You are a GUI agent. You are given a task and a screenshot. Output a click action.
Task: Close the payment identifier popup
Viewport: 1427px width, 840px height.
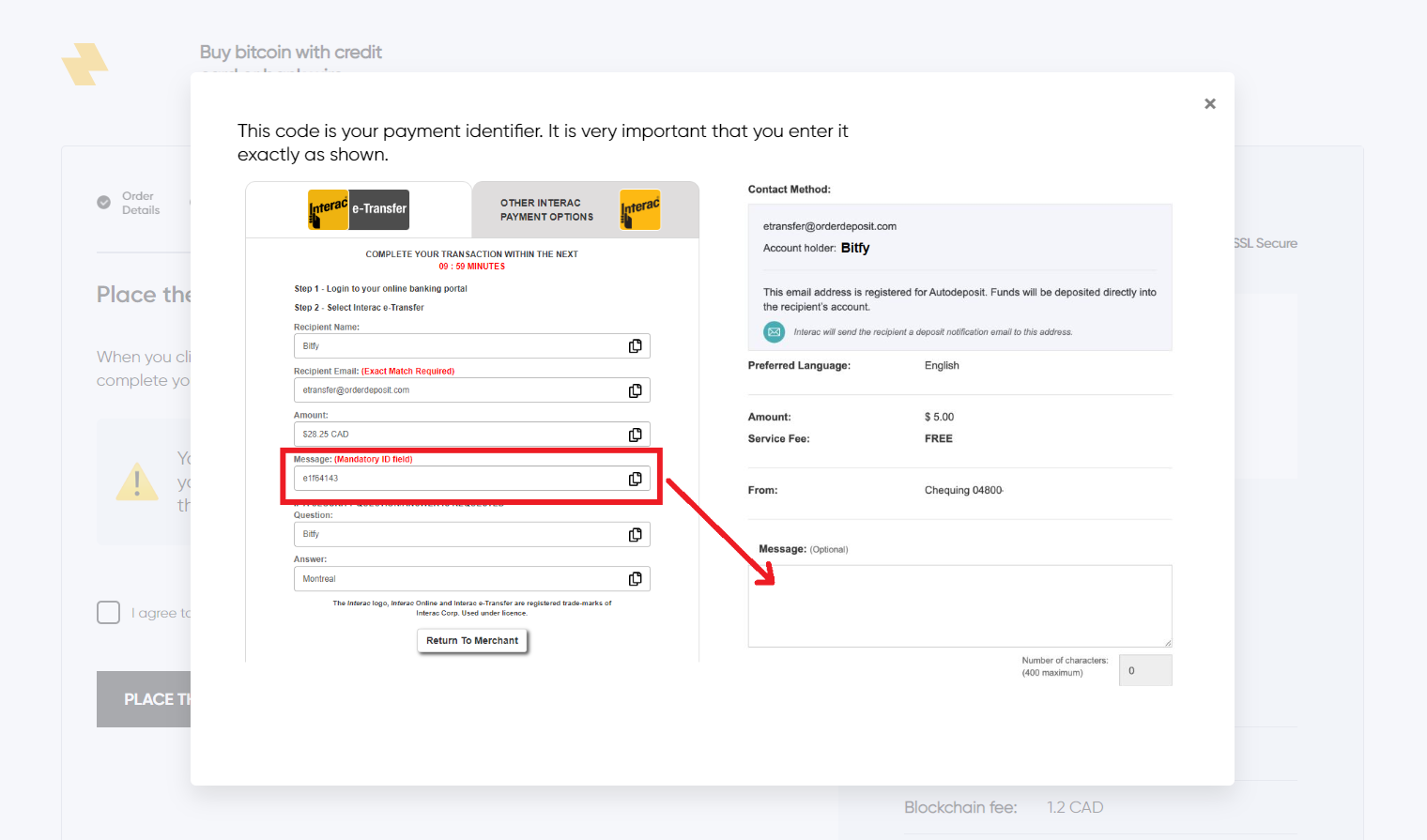pos(1209,104)
